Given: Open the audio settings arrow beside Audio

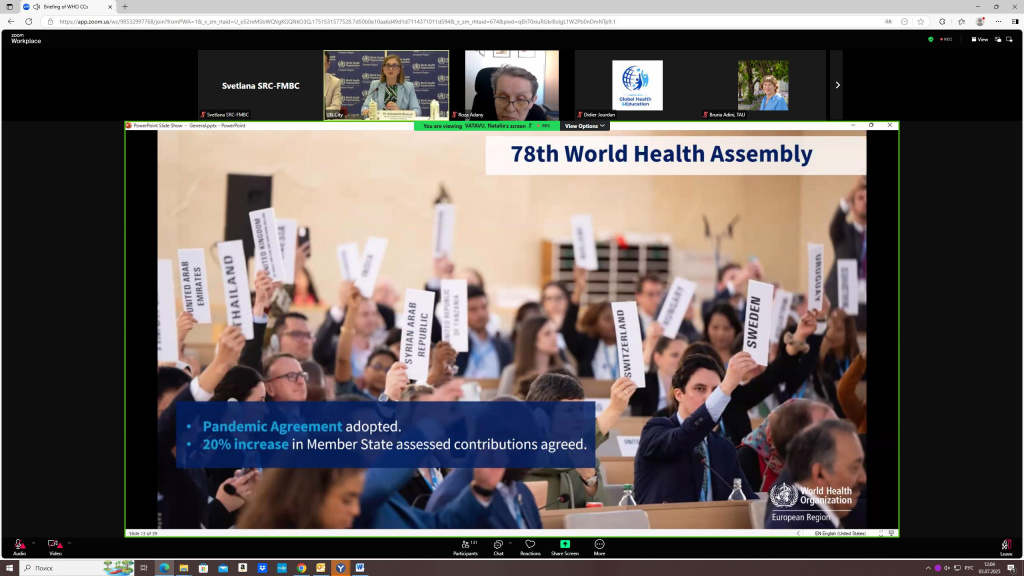Looking at the screenshot, I should tap(33, 543).
